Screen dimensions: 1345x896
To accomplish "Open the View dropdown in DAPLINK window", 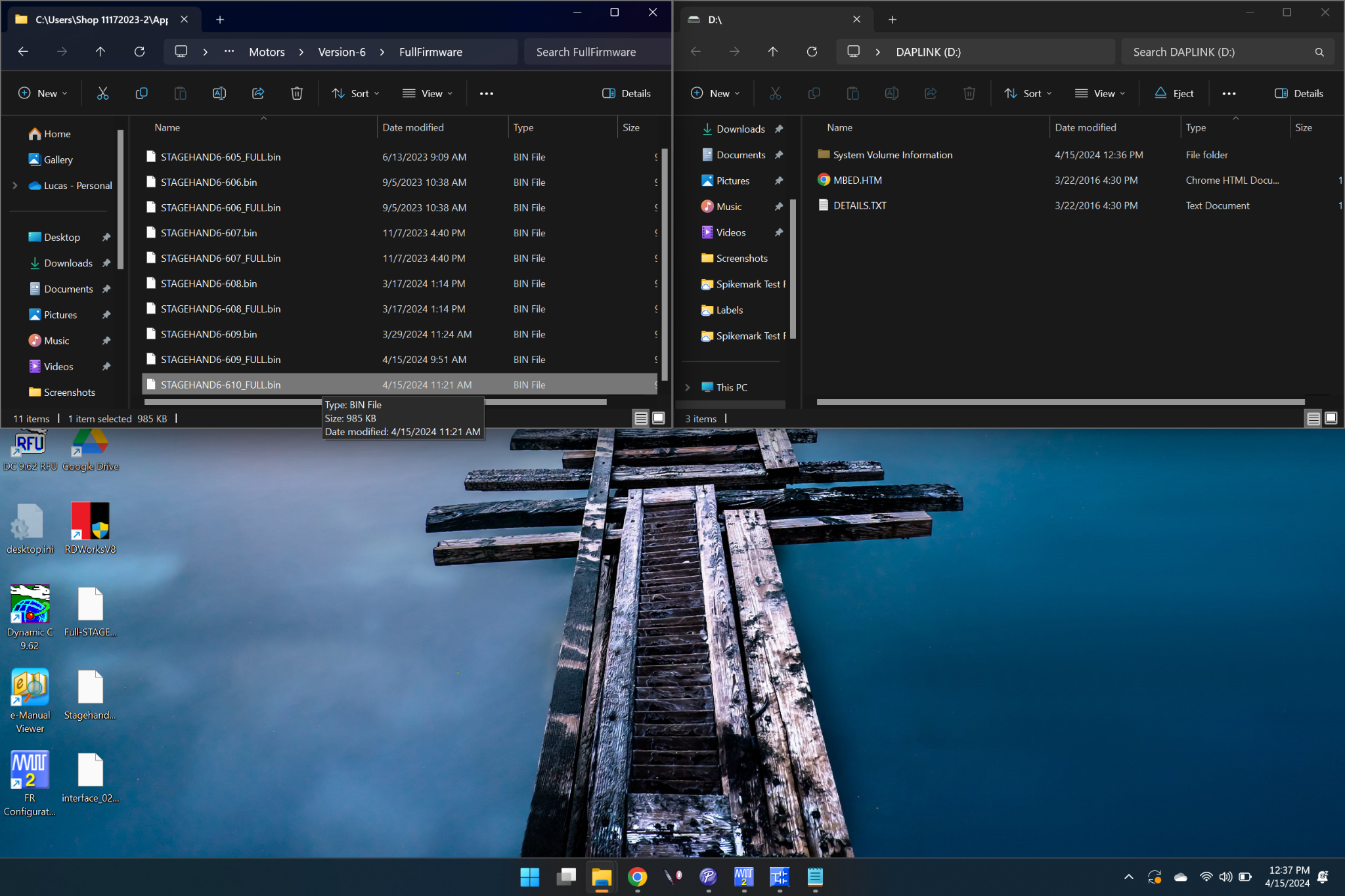I will pos(1099,93).
